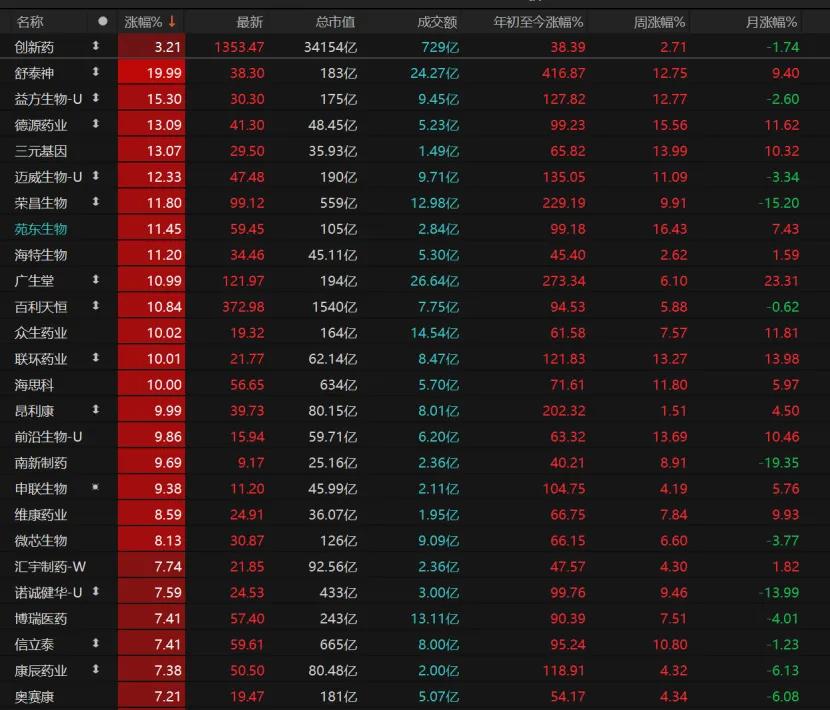Click the orange sort arrow beside 涨幅%
Viewport: 830px width, 710px height.
click(x=172, y=21)
